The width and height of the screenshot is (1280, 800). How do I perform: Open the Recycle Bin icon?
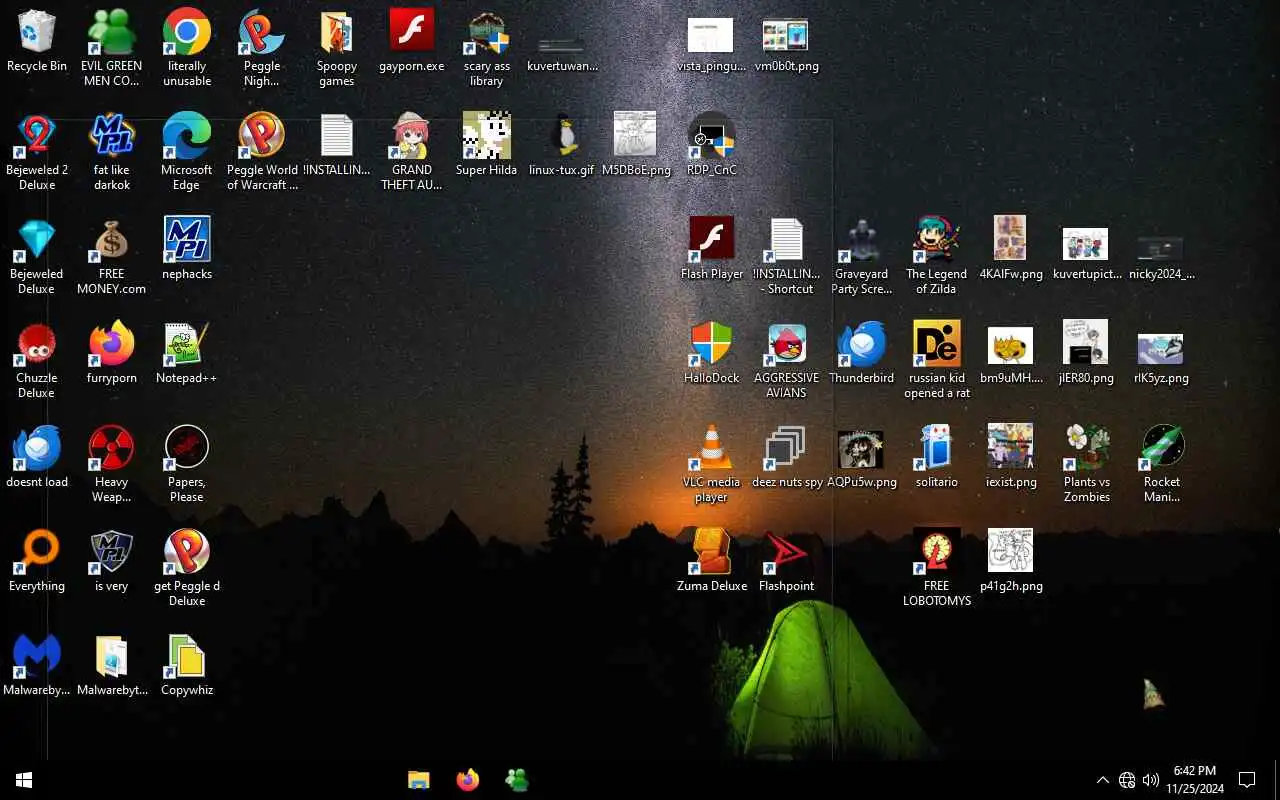37,32
